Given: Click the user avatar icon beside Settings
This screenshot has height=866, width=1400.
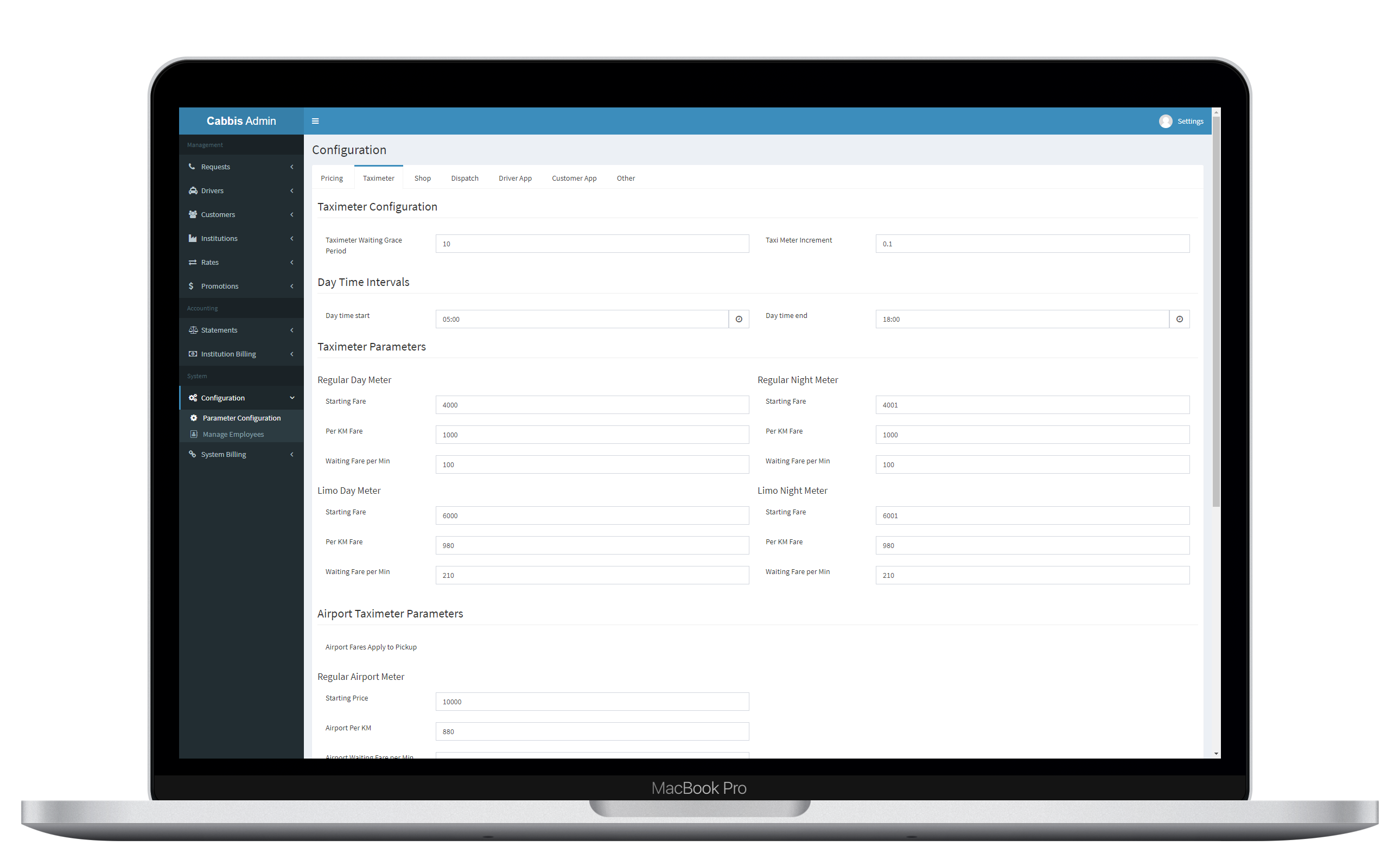Looking at the screenshot, I should point(1165,122).
